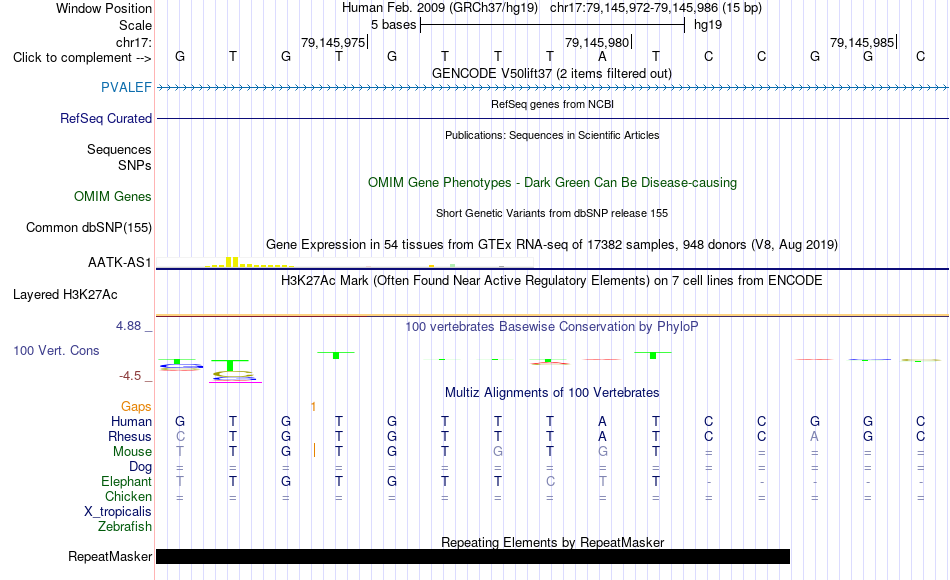Click the 79,145,980 coordinate marker
950x580 pixels.
pyautogui.click(x=597, y=42)
